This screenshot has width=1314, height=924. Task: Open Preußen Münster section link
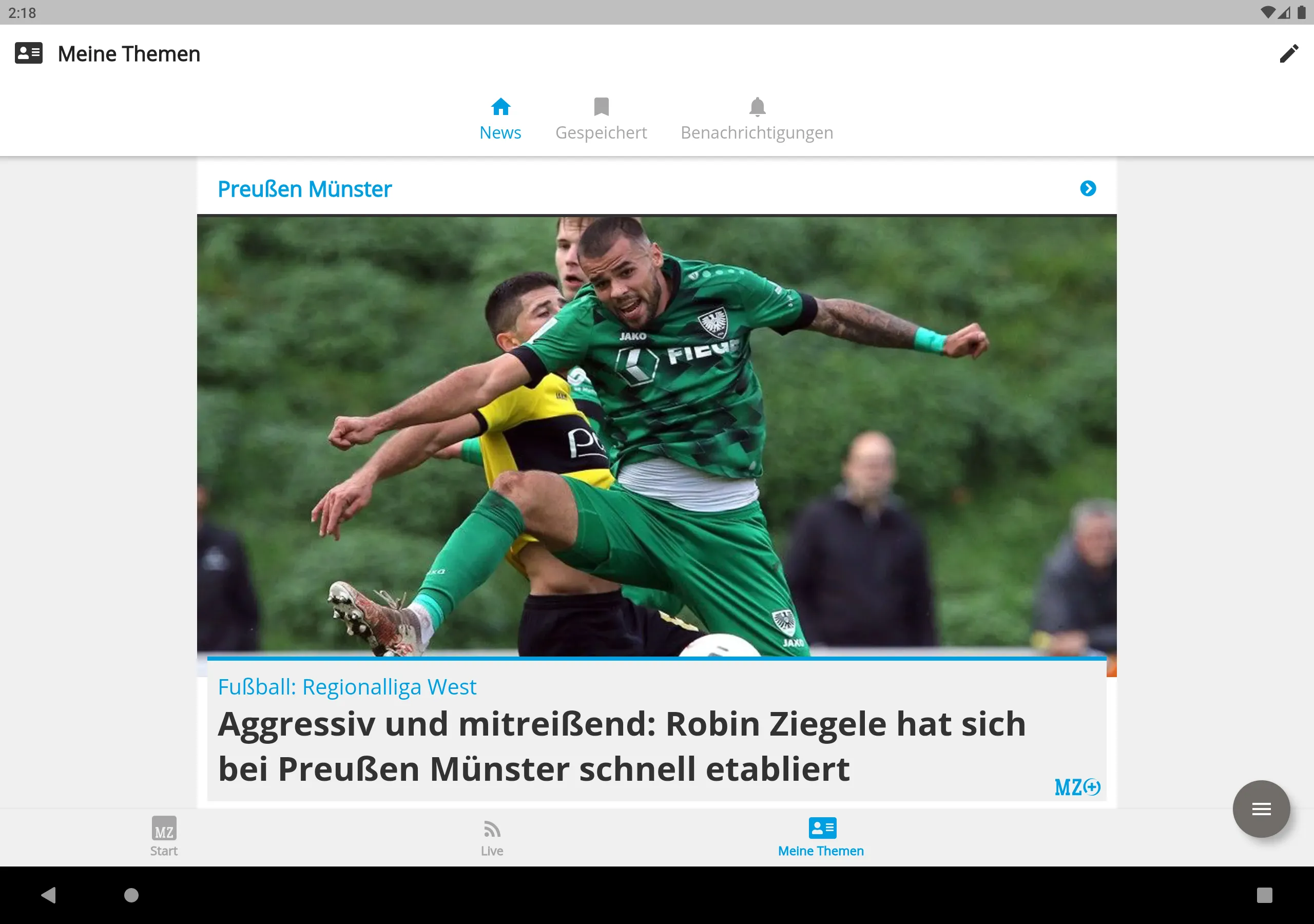304,188
